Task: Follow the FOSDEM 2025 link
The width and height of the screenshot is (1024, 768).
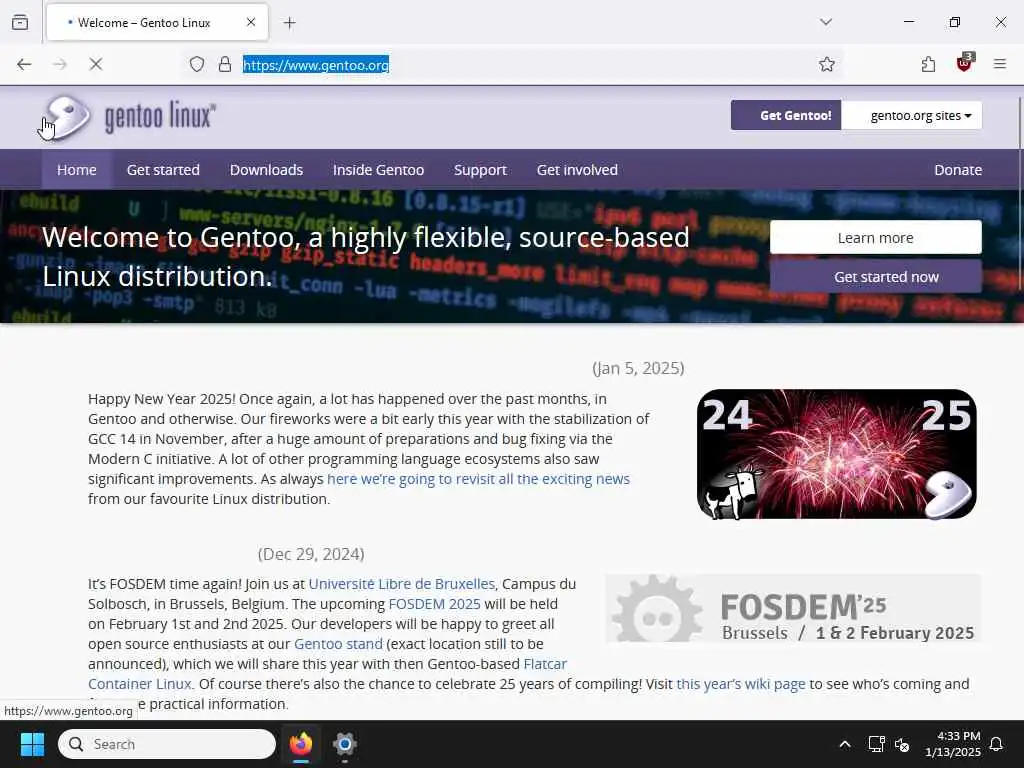Action: (x=434, y=604)
